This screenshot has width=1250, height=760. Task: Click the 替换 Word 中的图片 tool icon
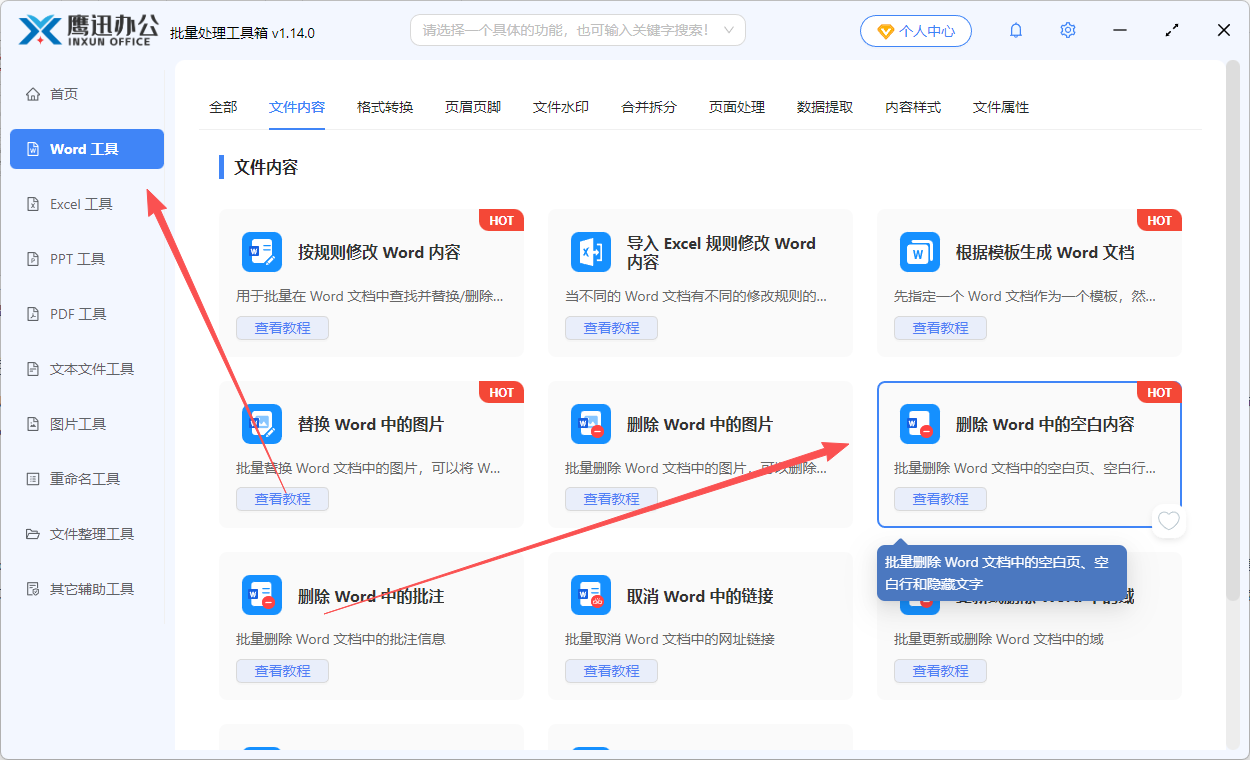(x=261, y=424)
